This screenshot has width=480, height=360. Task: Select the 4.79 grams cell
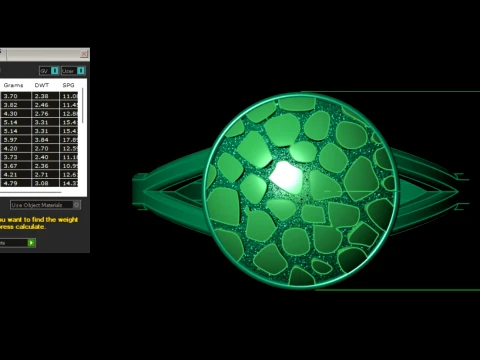[x=16, y=183]
